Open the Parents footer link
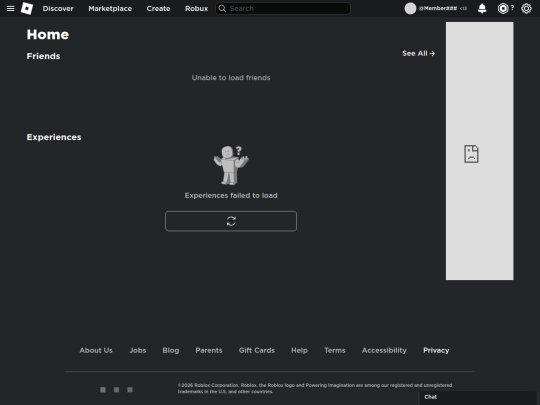This screenshot has height=405, width=540. pos(209,350)
